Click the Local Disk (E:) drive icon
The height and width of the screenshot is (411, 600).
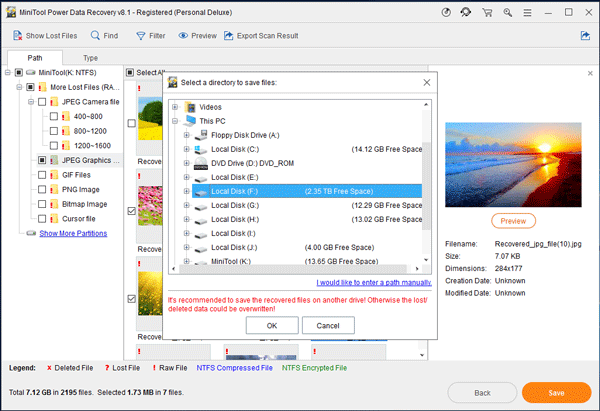[201, 178]
